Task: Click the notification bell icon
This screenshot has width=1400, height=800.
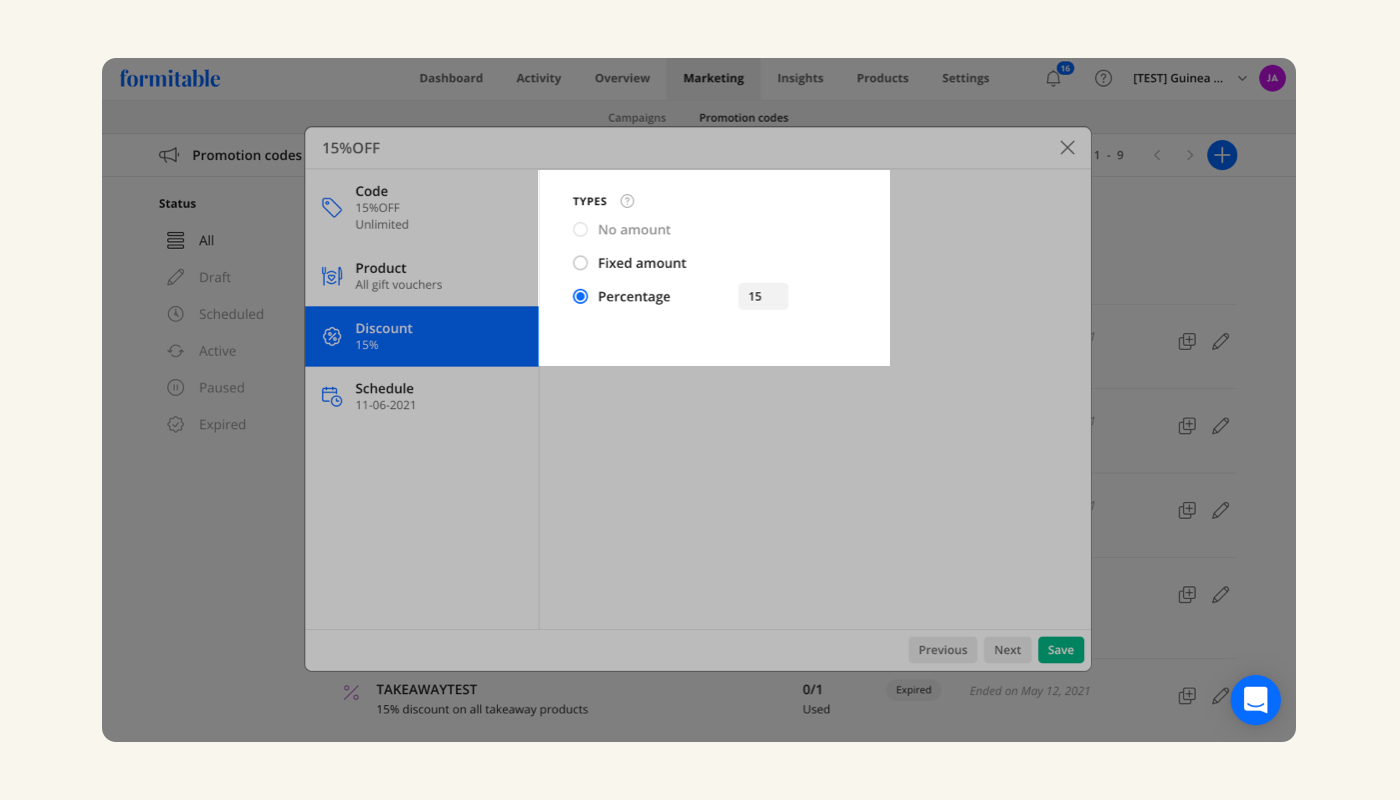Action: pos(1053,78)
